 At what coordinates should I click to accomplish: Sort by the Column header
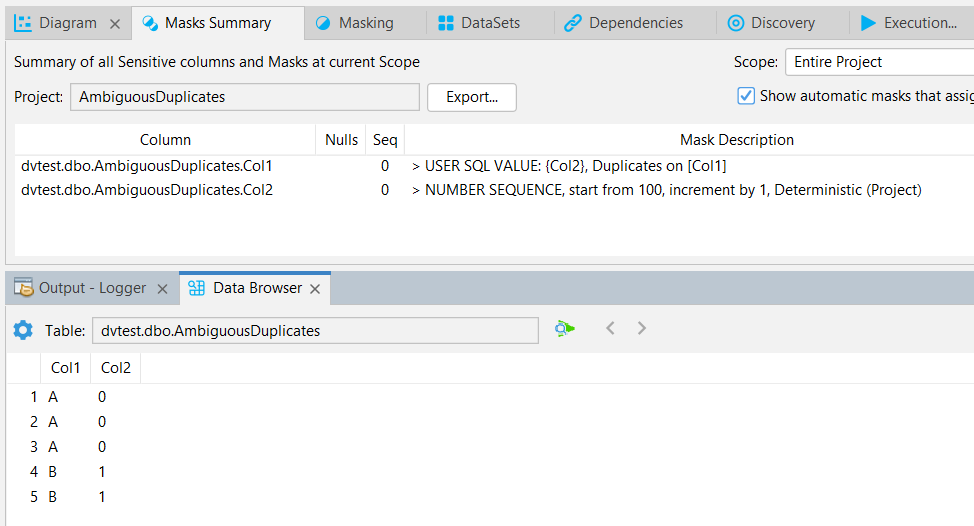click(165, 140)
